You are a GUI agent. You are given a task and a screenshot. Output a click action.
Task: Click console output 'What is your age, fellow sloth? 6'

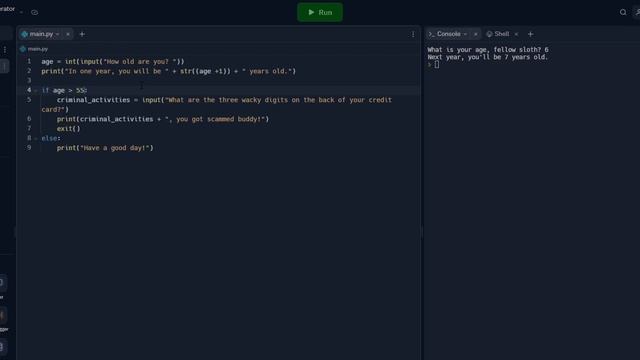[x=488, y=50]
